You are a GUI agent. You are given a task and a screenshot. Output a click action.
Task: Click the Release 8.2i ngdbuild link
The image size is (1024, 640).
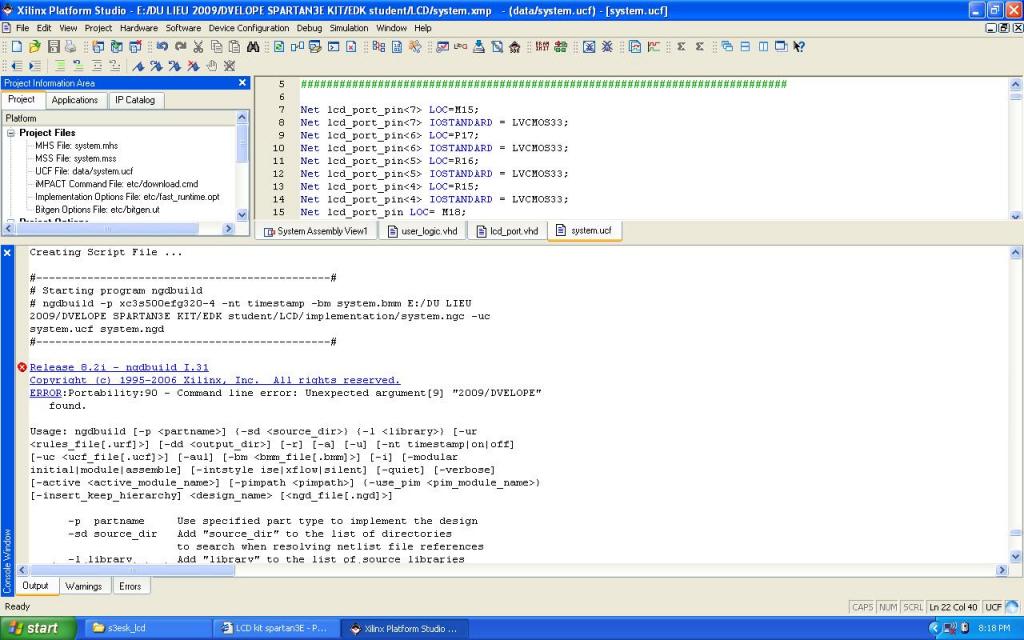tap(119, 367)
